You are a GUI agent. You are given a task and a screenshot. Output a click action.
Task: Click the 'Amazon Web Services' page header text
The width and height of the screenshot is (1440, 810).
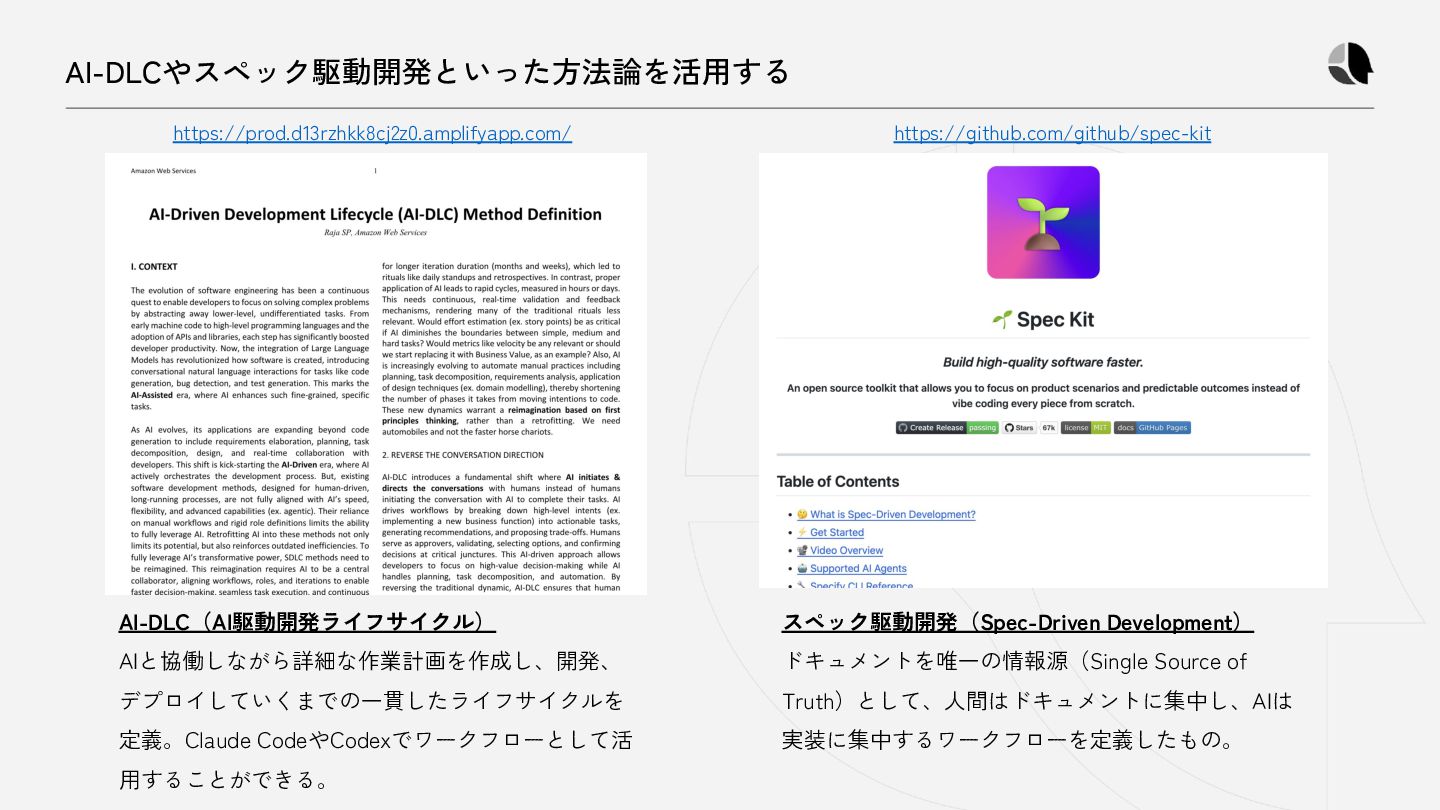pos(163,171)
